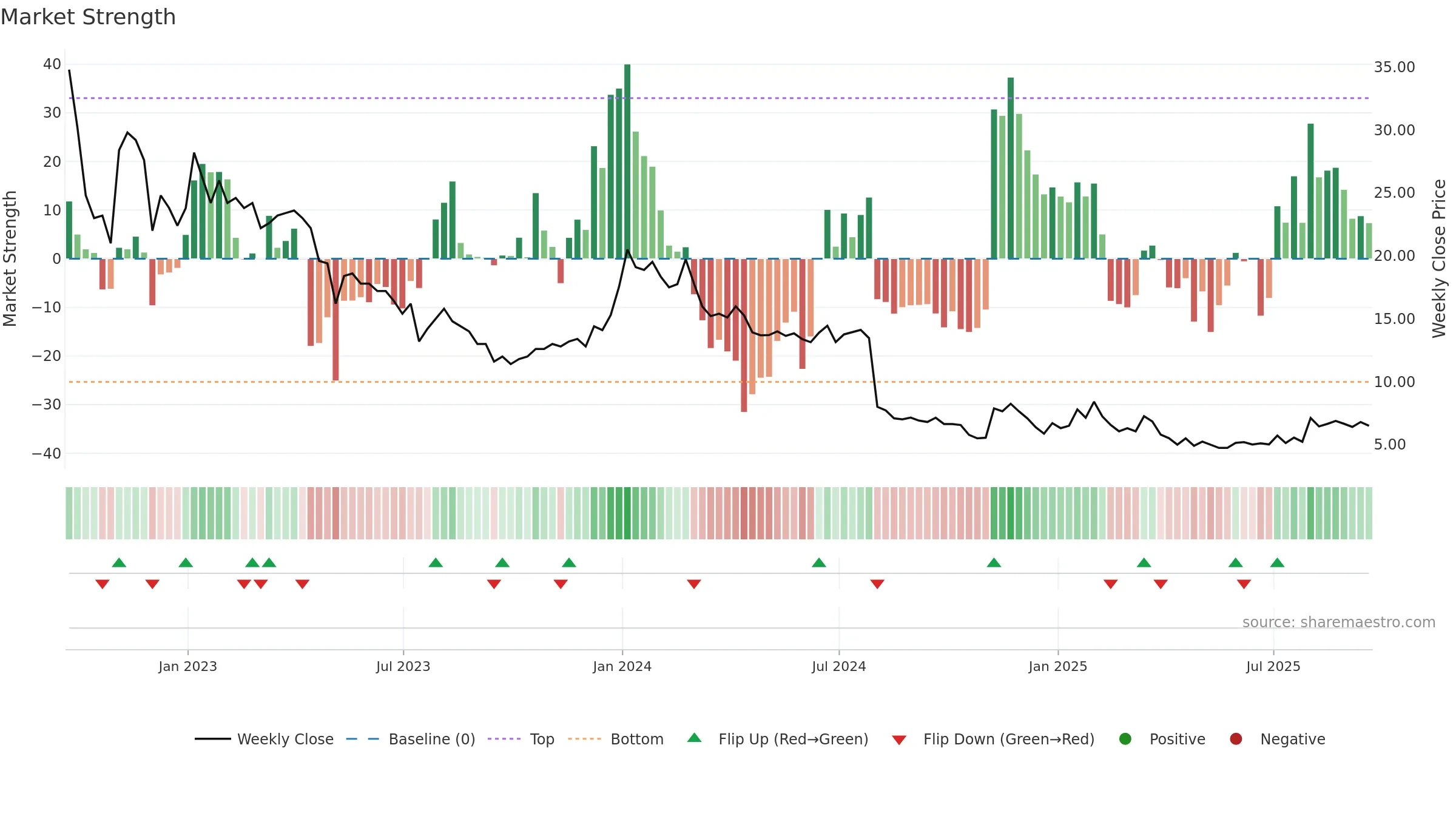Screen dimensions: 1456x819
Task: Click the first flip-up marker before Jan 2023
Action: (119, 562)
